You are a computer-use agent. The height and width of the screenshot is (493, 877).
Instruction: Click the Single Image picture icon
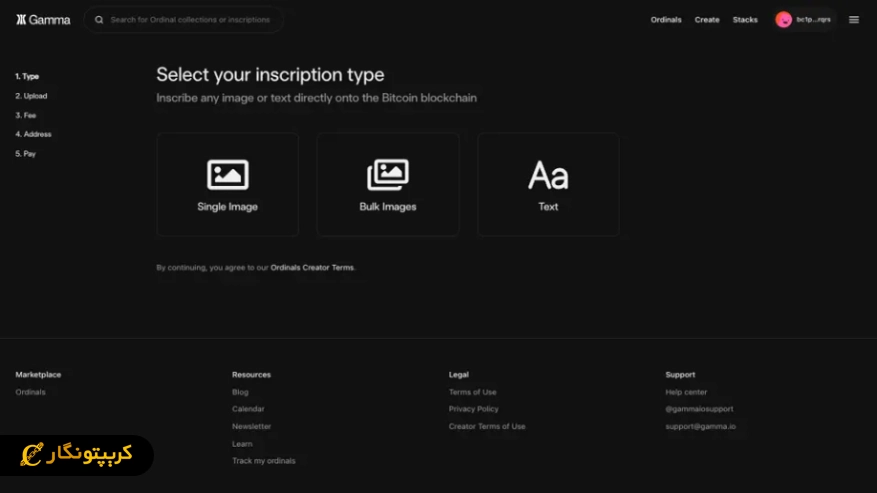coord(228,175)
